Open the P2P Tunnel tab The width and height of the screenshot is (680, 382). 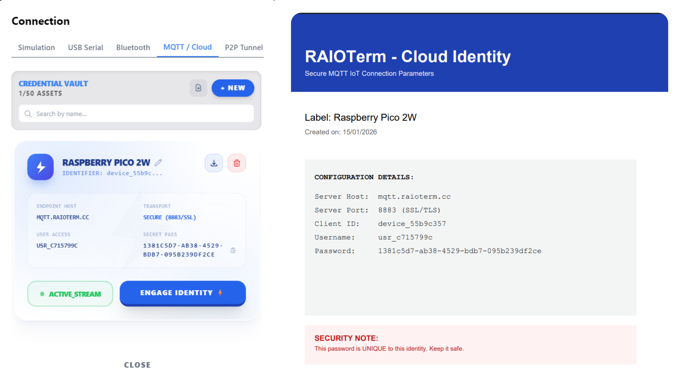click(x=244, y=47)
